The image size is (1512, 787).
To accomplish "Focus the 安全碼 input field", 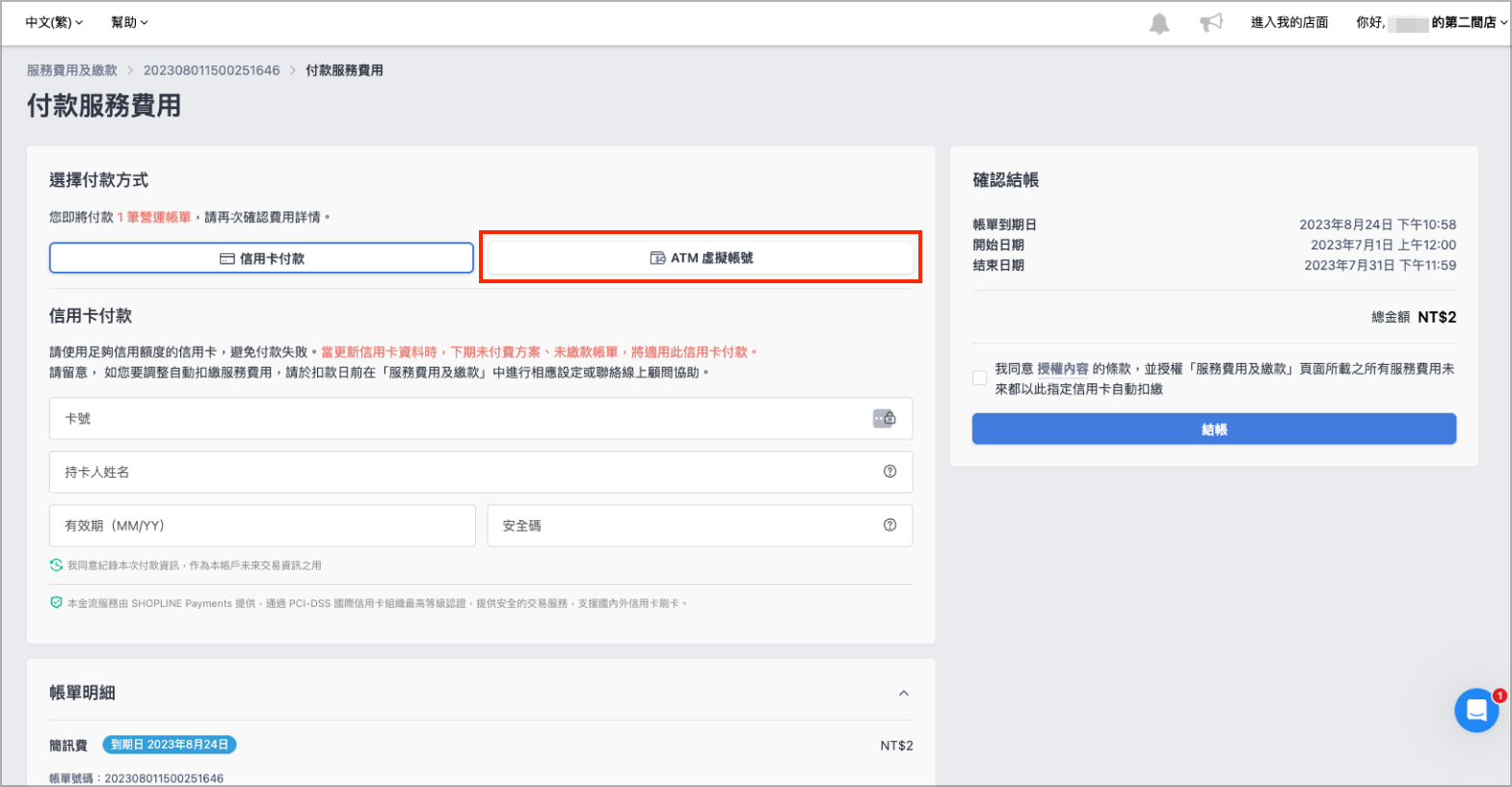I will coord(700,525).
